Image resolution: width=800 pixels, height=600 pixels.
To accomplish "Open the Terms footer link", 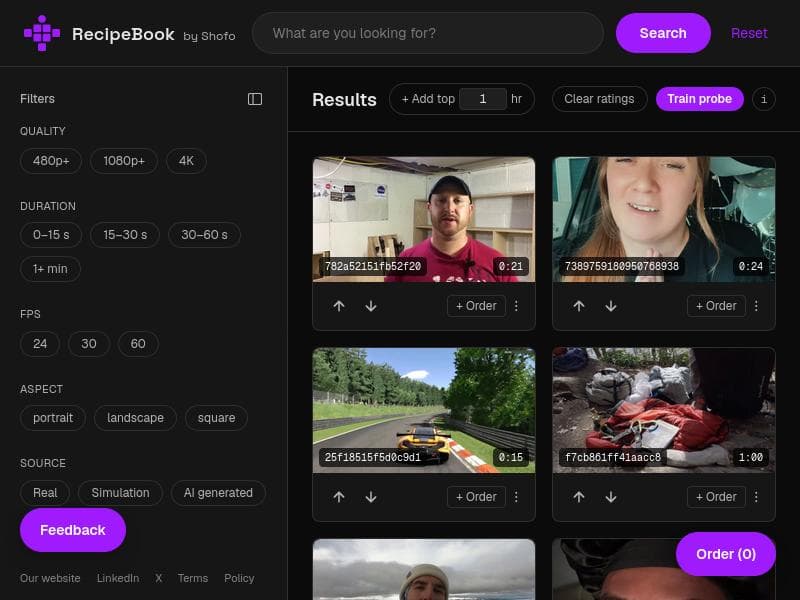I will pyautogui.click(x=193, y=578).
